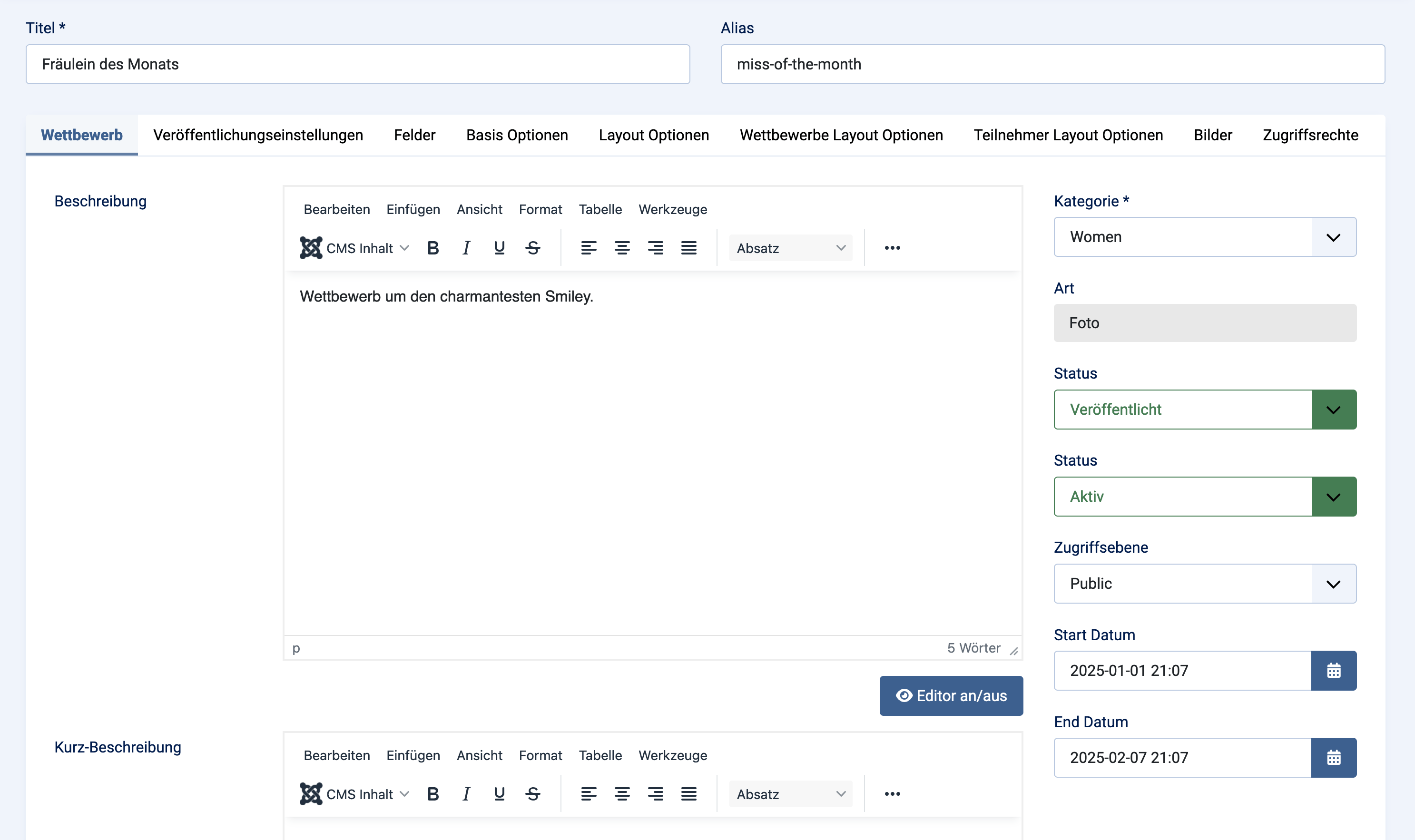Image resolution: width=1415 pixels, height=840 pixels.
Task: Apply italic in the Beschreibung editor
Action: 466,248
